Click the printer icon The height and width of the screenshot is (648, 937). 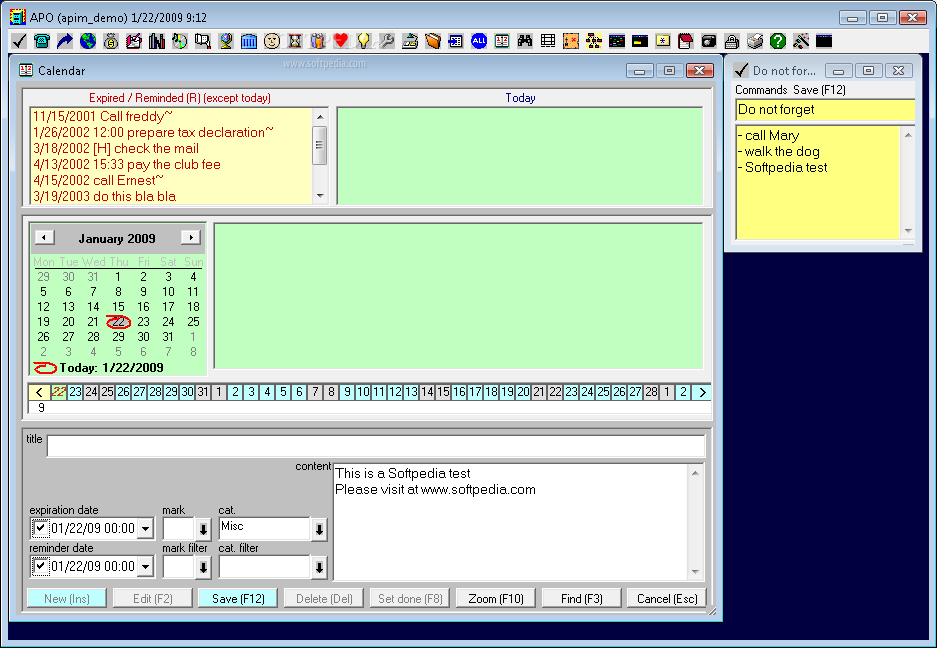pos(755,41)
